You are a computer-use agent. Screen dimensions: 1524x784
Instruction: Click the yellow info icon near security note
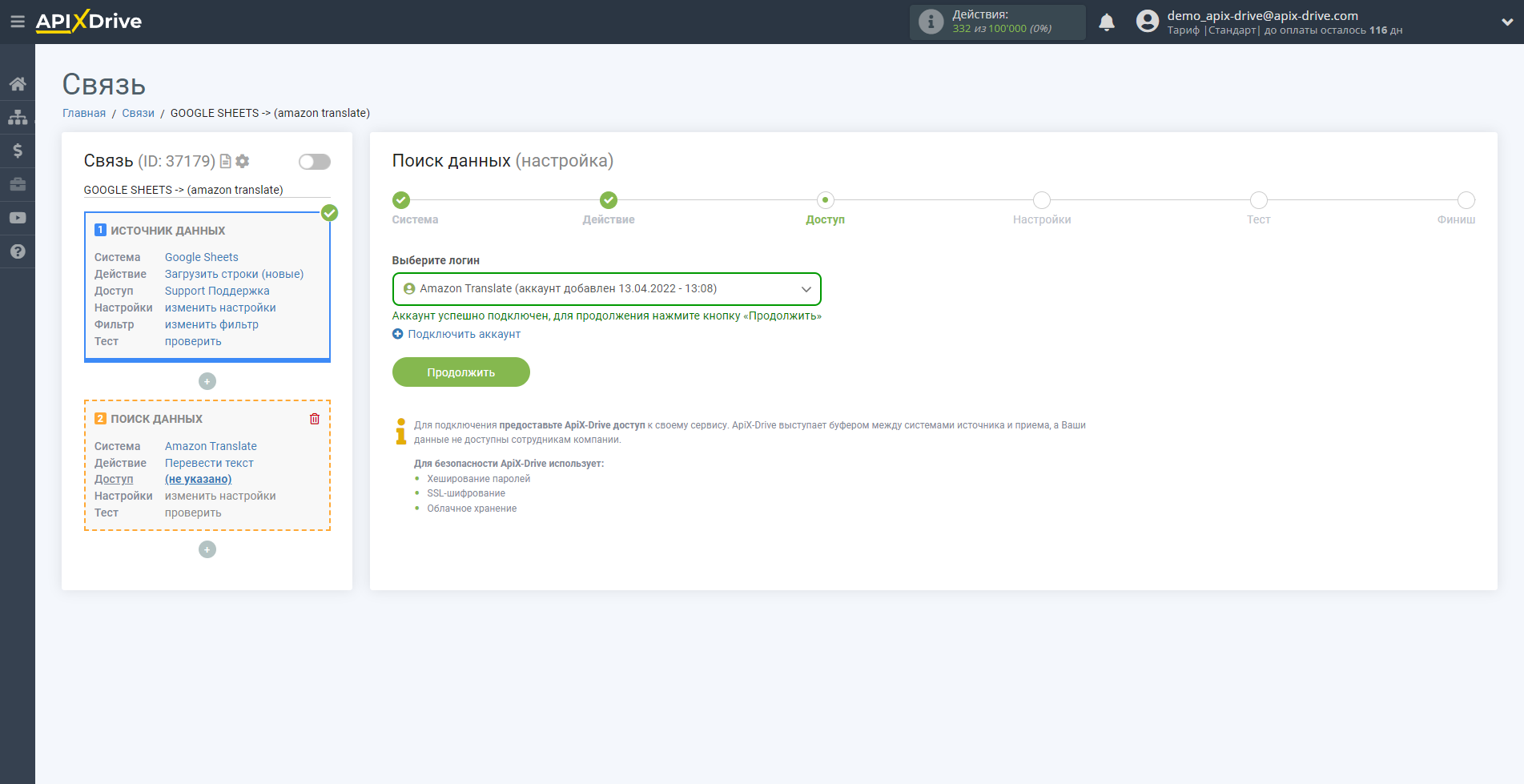[x=401, y=431]
